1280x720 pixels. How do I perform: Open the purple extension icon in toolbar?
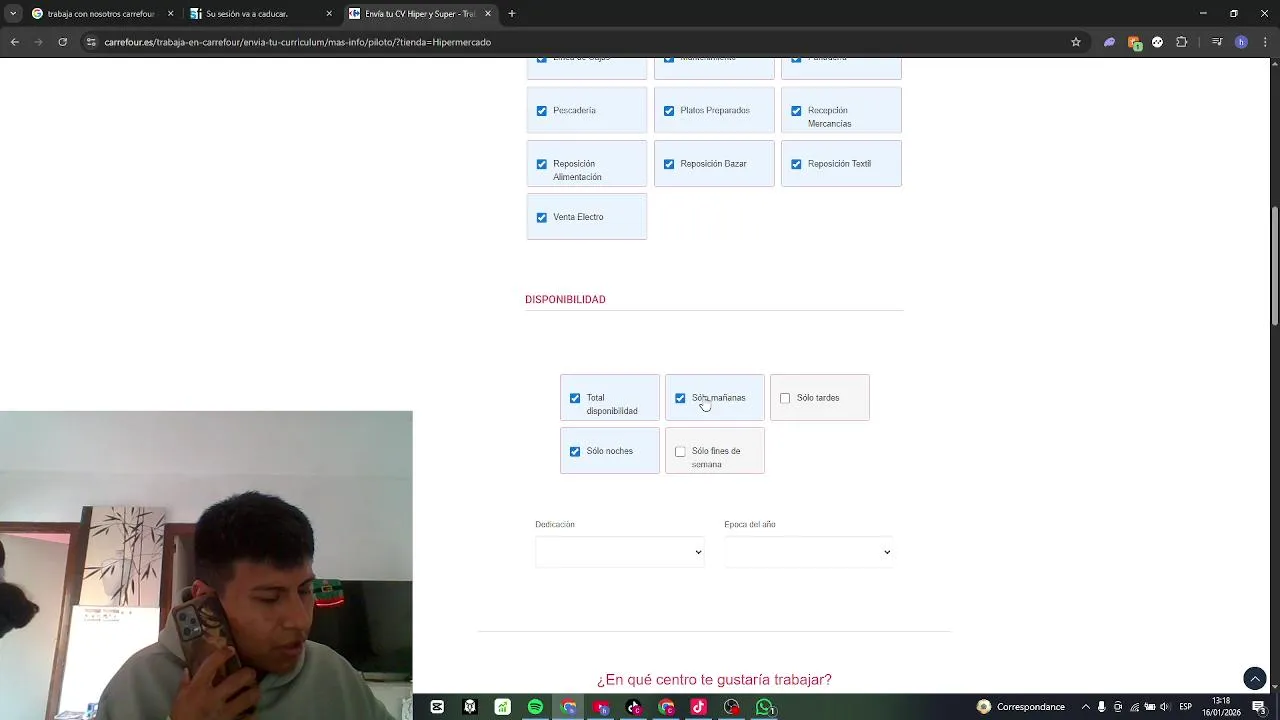coord(1109,42)
